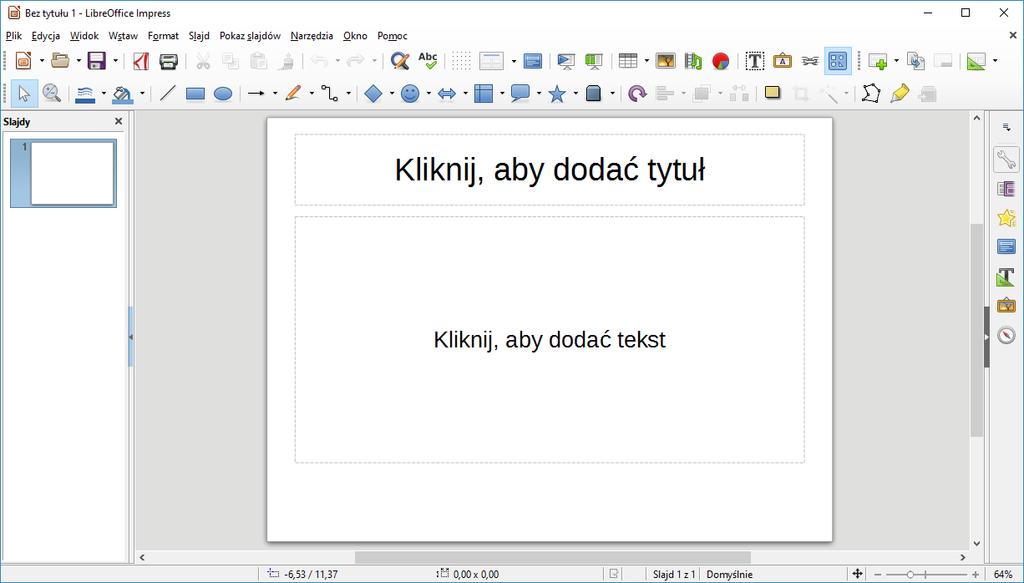Start the slide show from current slide
Viewport: 1024px width, 583px height.
click(594, 61)
